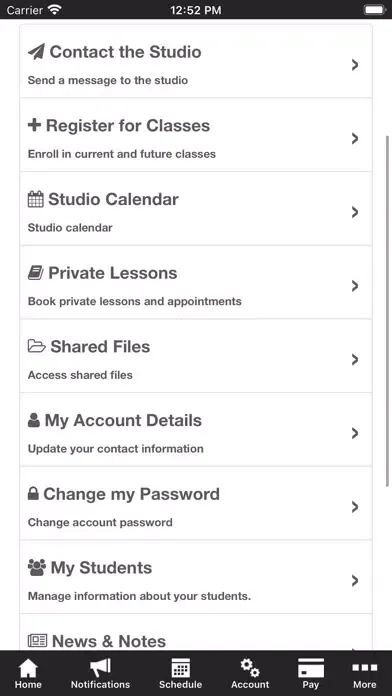The height and width of the screenshot is (696, 392).
Task: Tap the calendar icon beside Studio Calendar
Action: [36, 199]
